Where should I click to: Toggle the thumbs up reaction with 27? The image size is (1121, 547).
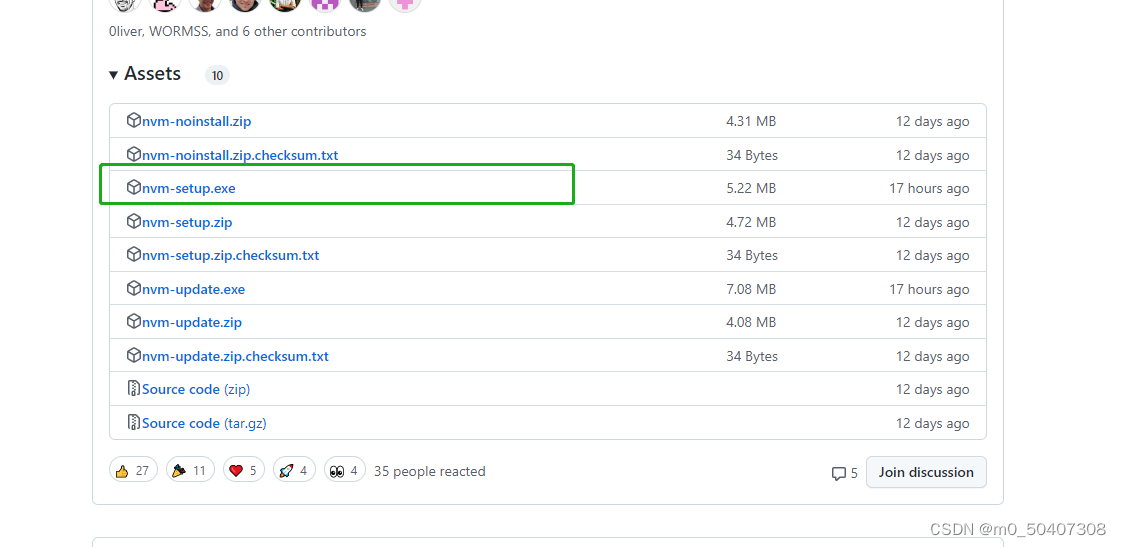[133, 470]
